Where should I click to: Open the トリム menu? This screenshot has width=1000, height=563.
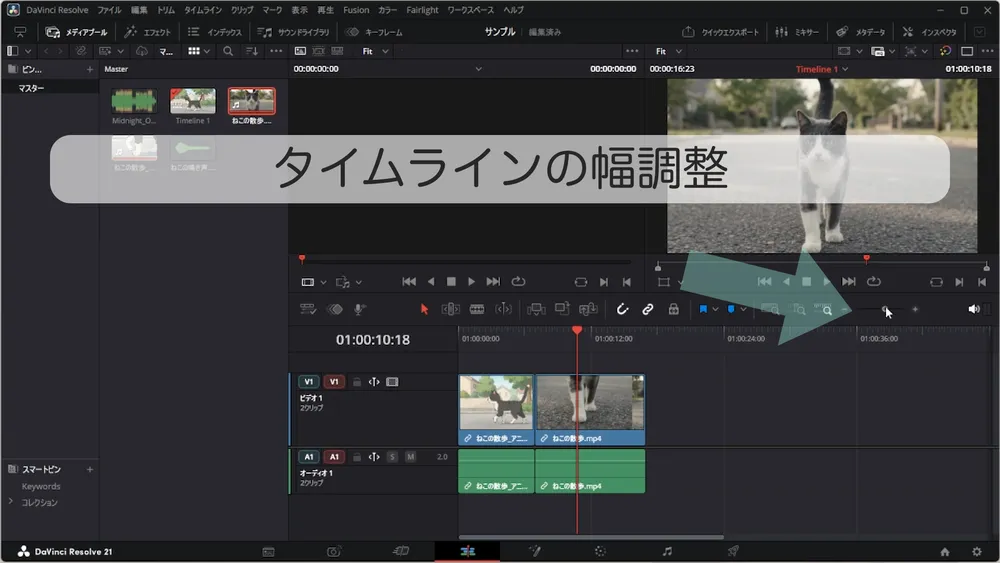pyautogui.click(x=166, y=10)
